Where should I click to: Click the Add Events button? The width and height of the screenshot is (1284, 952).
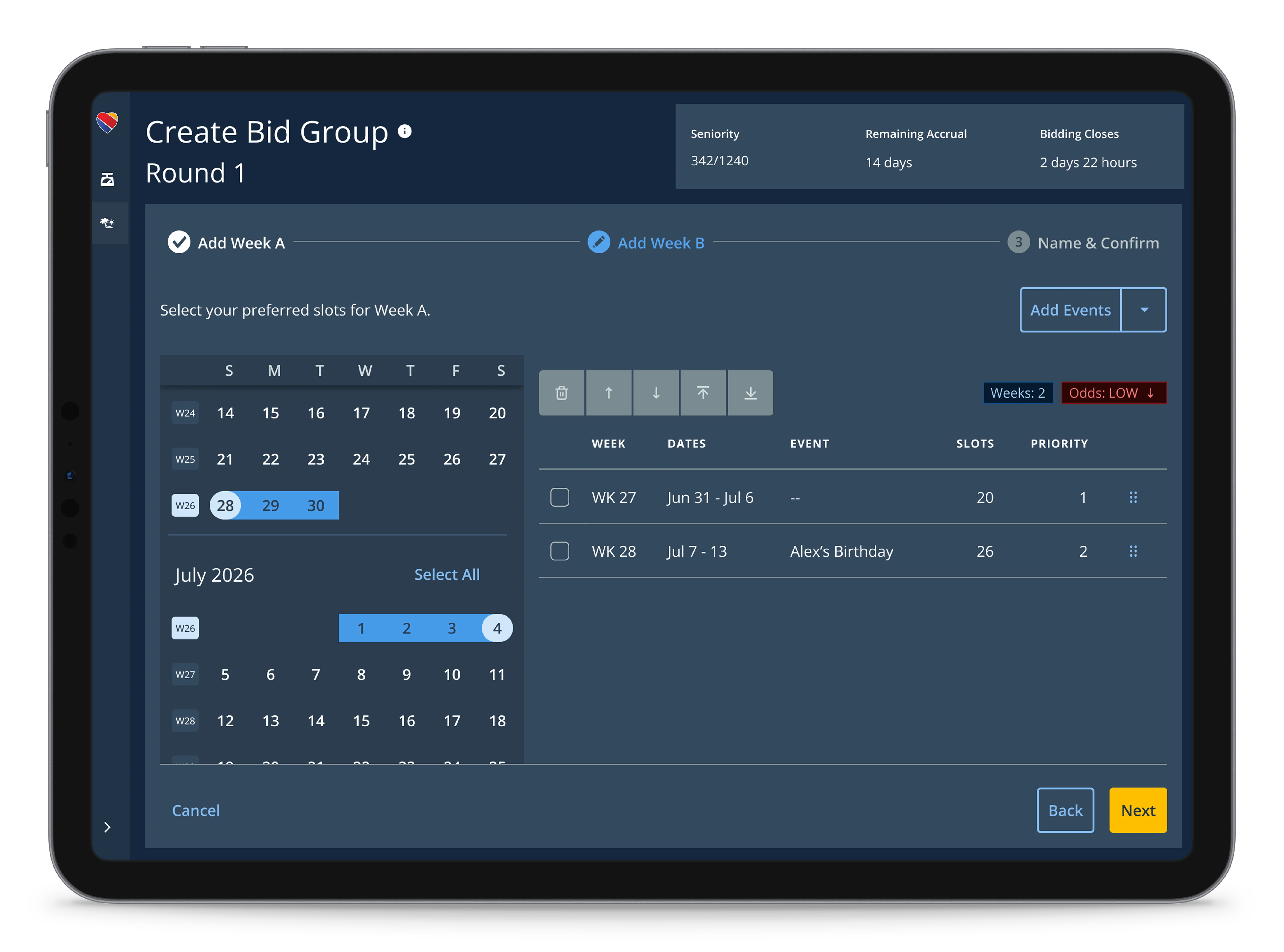click(1071, 310)
